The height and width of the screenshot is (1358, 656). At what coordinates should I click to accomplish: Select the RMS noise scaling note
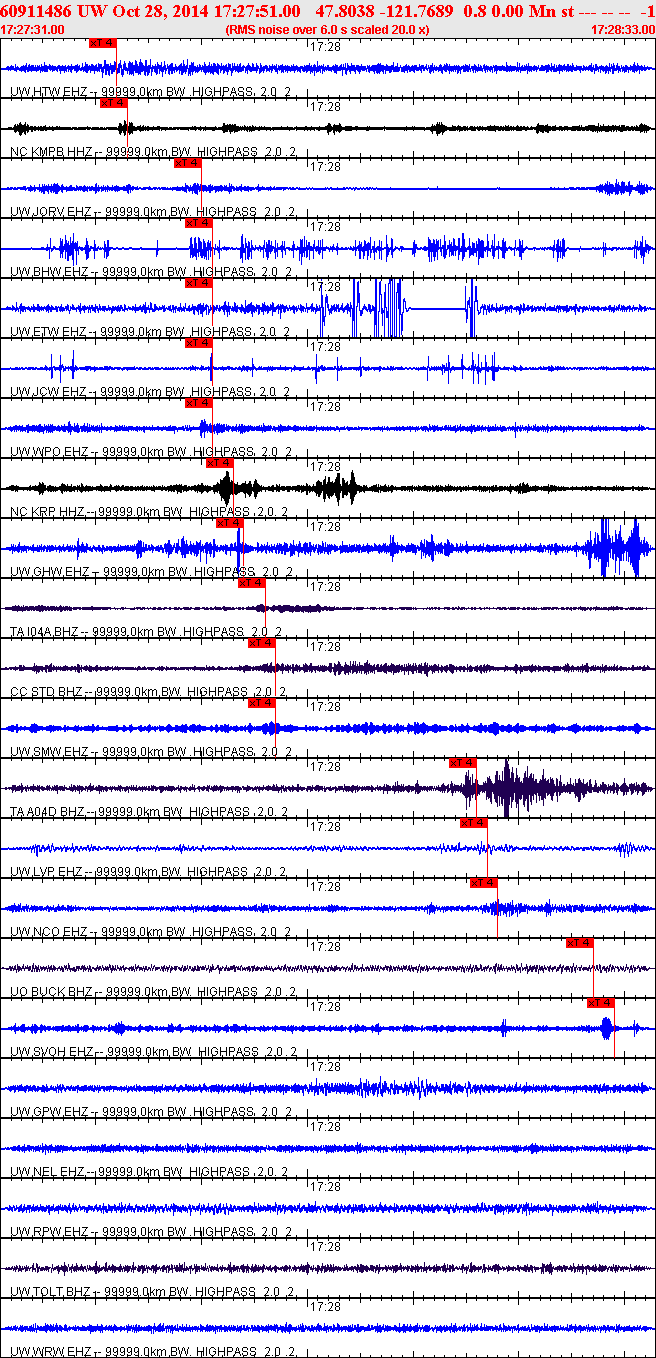[328, 30]
